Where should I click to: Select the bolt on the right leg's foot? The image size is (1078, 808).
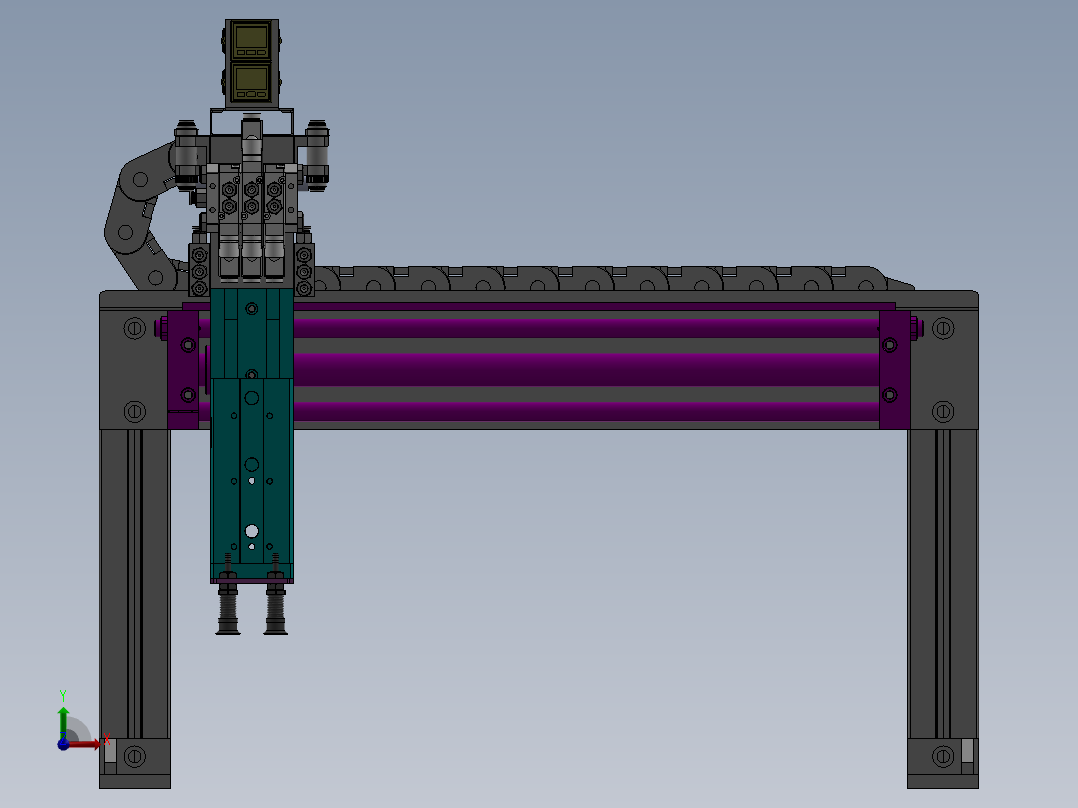[x=943, y=756]
